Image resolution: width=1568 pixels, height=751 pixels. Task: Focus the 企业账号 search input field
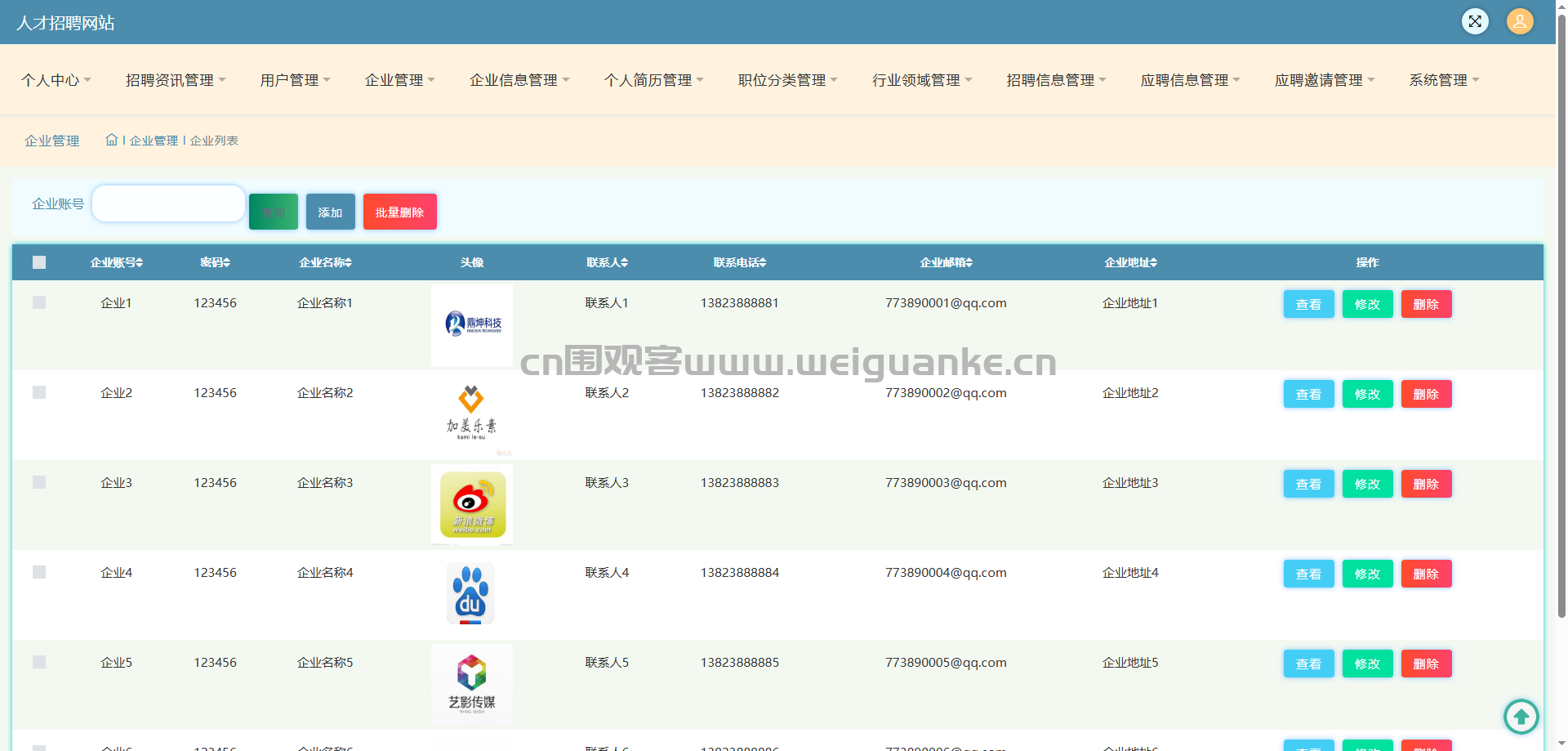tap(168, 203)
